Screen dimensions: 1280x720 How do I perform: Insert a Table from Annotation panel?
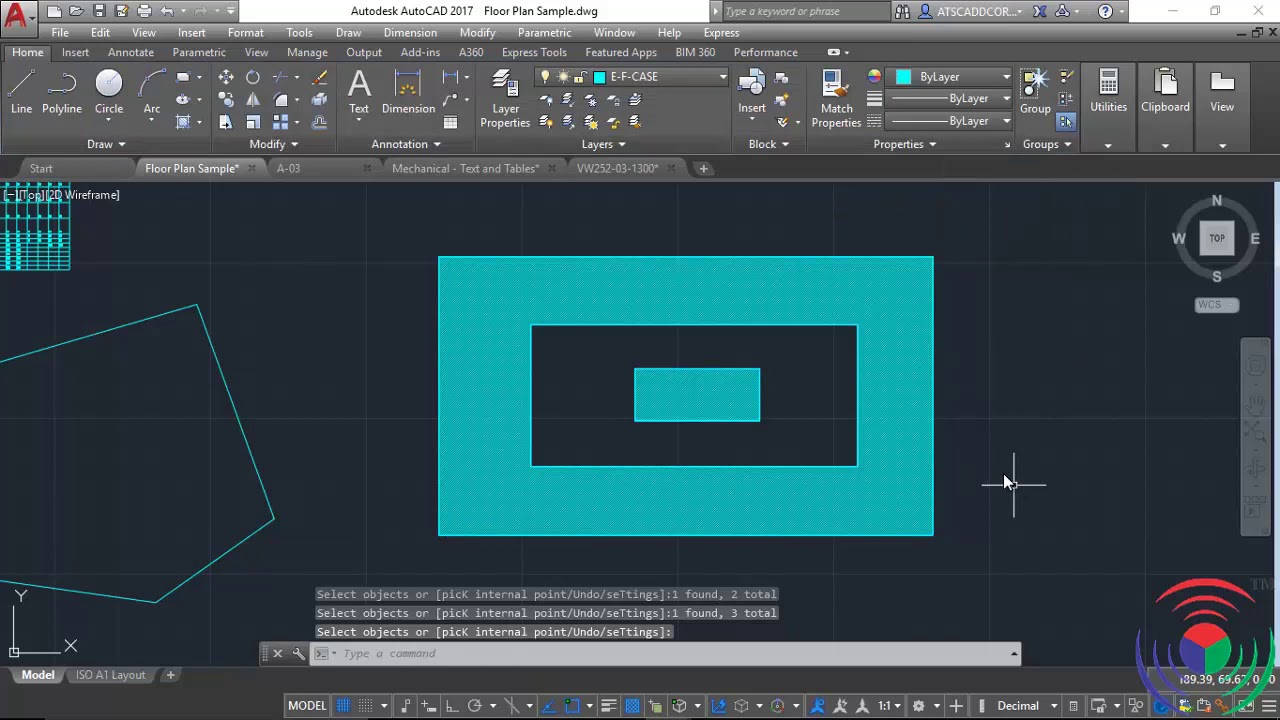tap(451, 122)
